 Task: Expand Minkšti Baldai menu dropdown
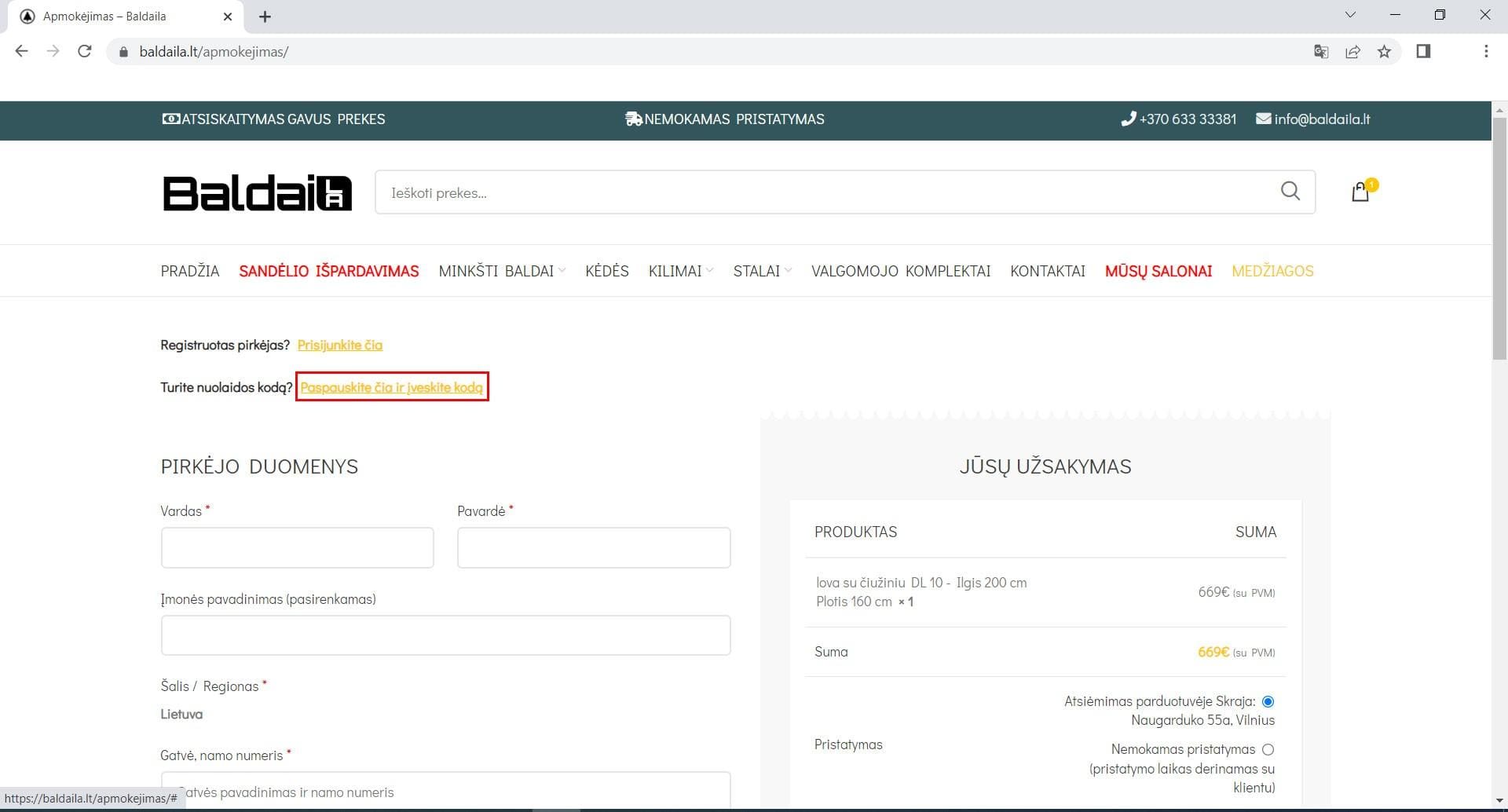(501, 271)
